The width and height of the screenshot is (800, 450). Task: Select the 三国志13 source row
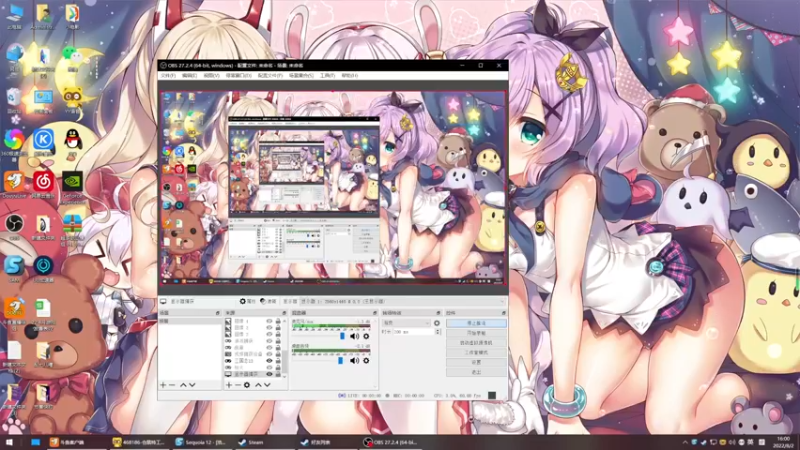[x=253, y=361]
